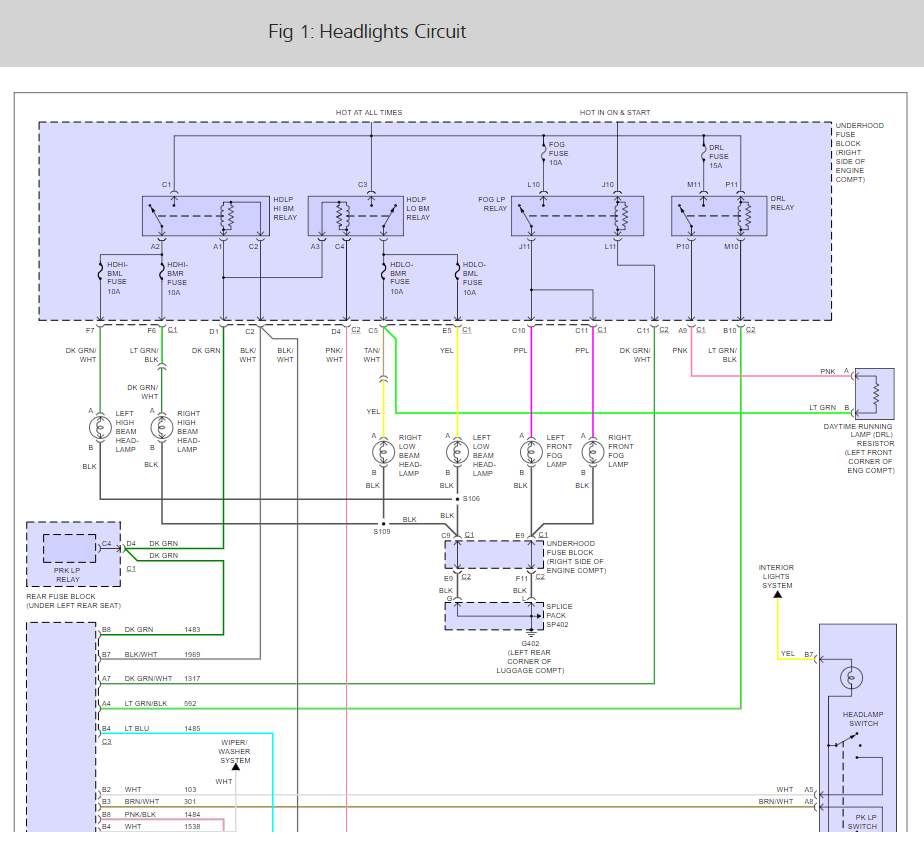Viewport: 924px width, 847px height.
Task: Click the 'RIGHT FRONT FOG LAMP' label
Action: [x=621, y=451]
